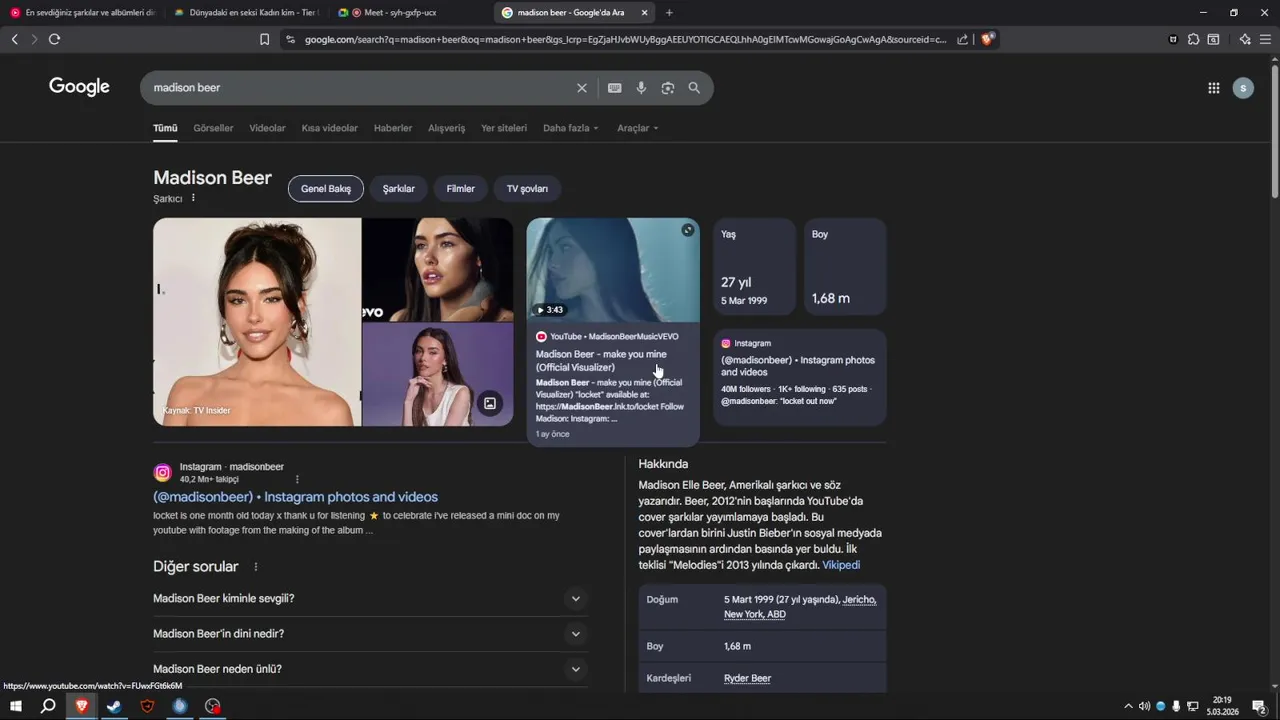The height and width of the screenshot is (720, 1280).
Task: Open the taskbar search magnifier
Action: point(48,706)
